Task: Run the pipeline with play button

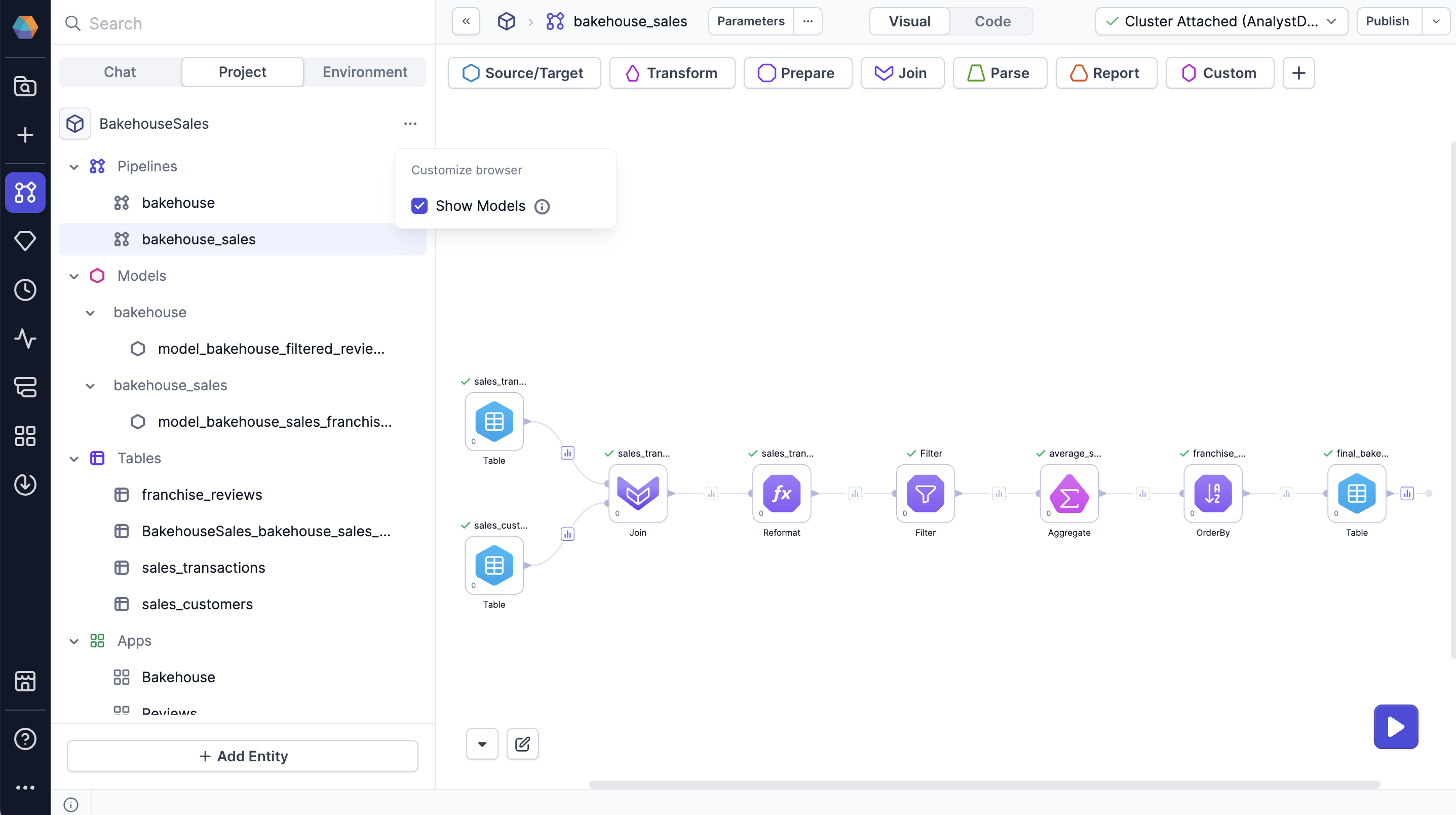Action: point(1395,726)
